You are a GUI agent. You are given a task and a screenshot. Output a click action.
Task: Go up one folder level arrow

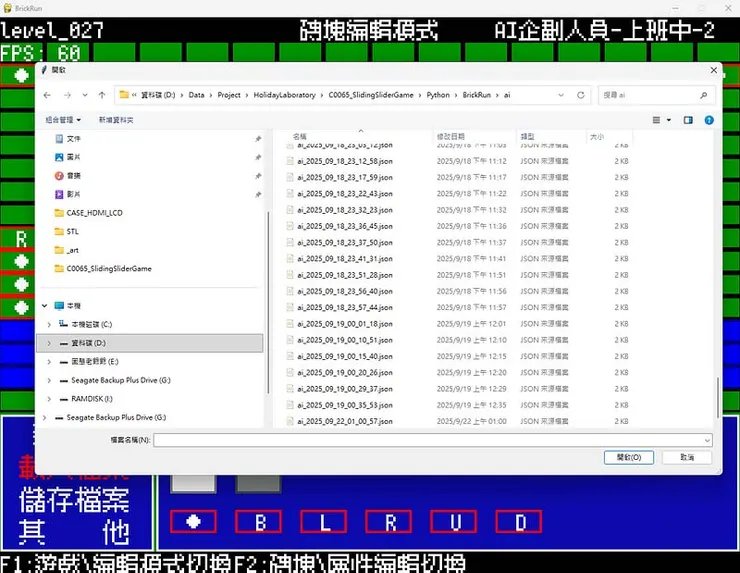pyautogui.click(x=102, y=95)
